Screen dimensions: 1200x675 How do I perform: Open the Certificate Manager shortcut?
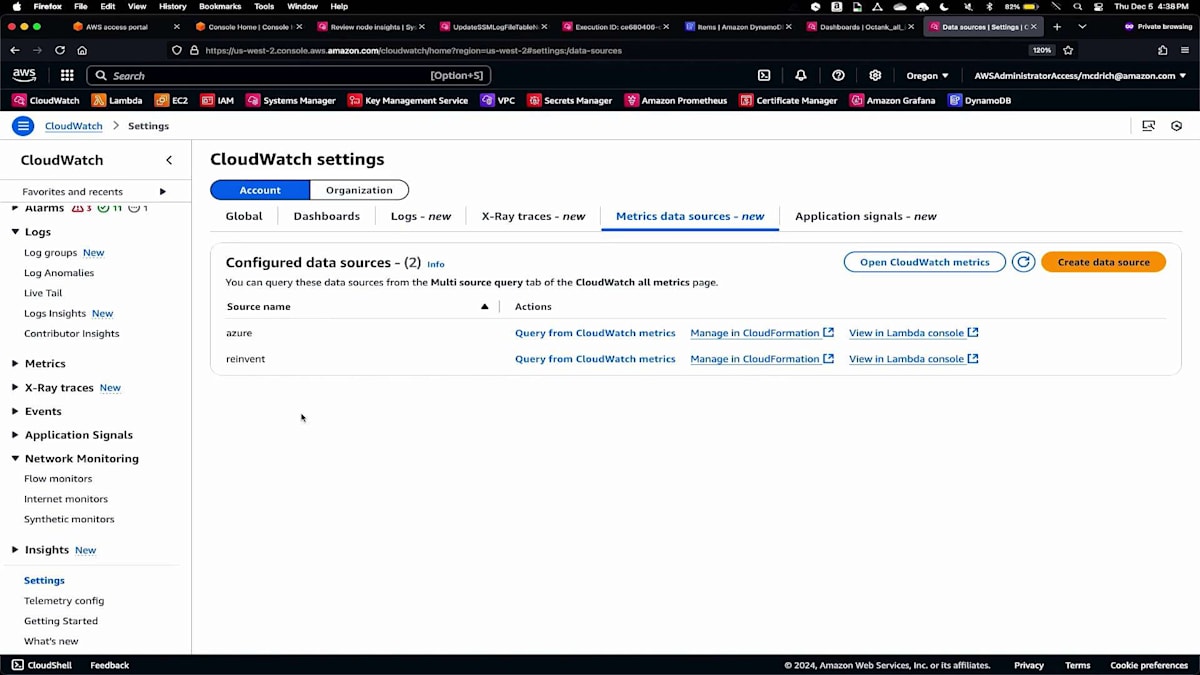789,100
